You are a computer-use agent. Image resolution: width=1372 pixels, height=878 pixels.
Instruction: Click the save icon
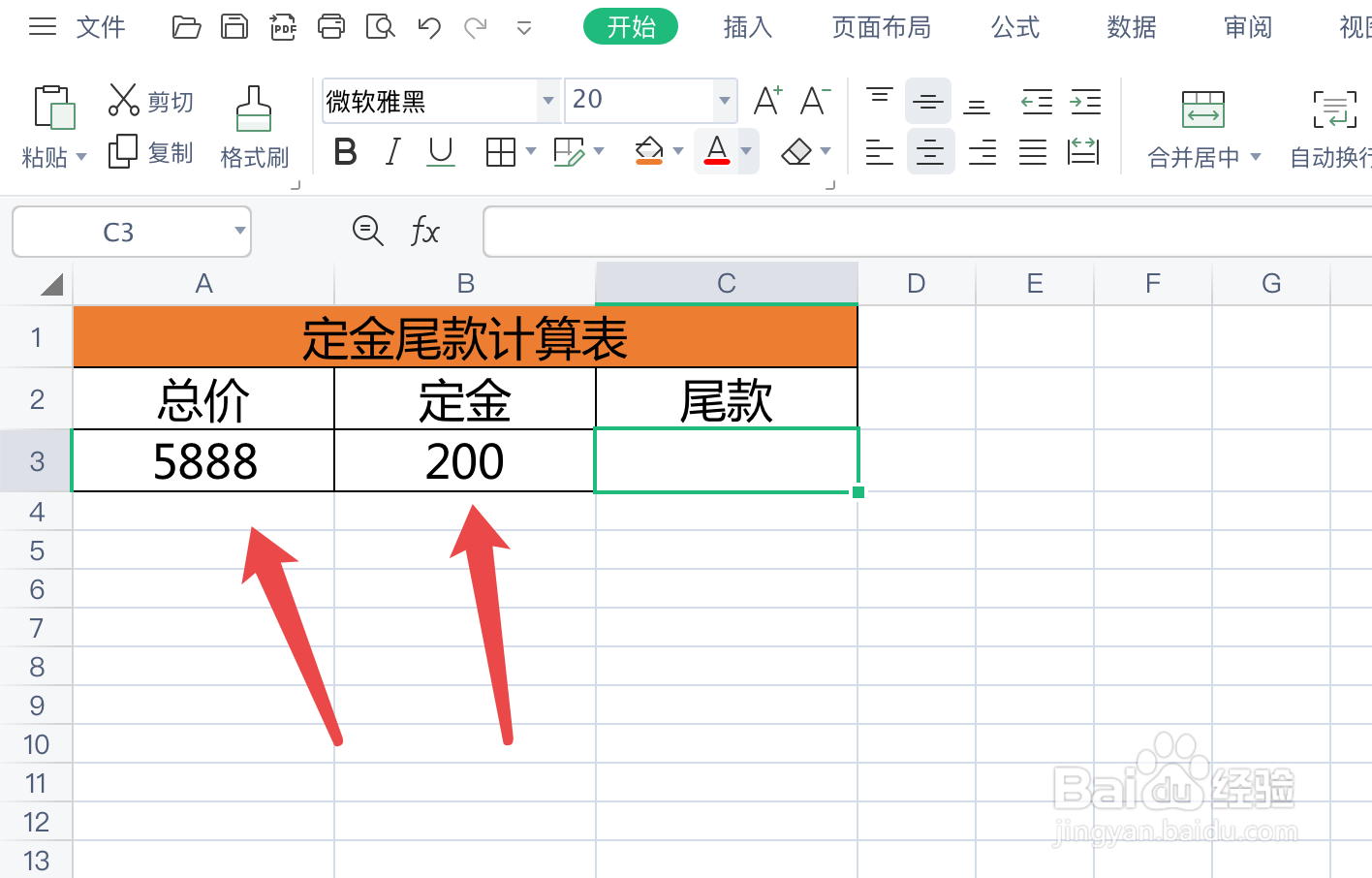(234, 27)
